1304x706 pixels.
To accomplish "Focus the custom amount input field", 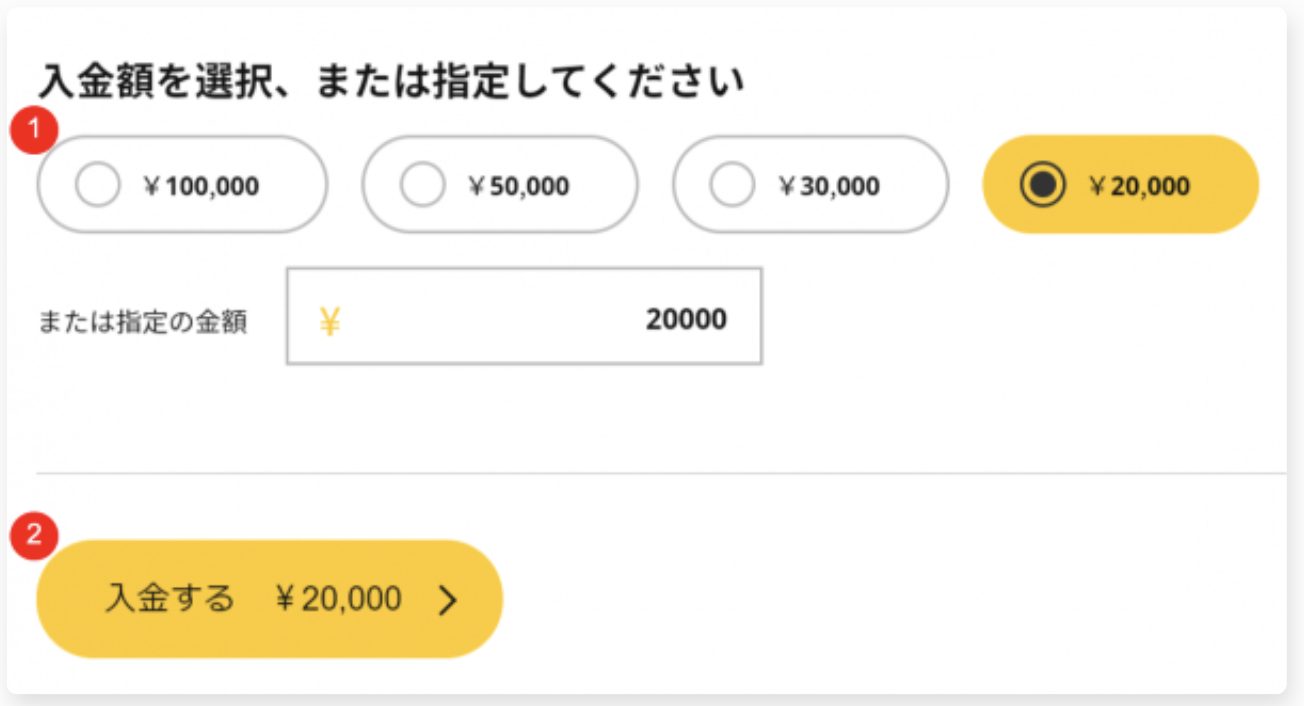I will (x=500, y=317).
